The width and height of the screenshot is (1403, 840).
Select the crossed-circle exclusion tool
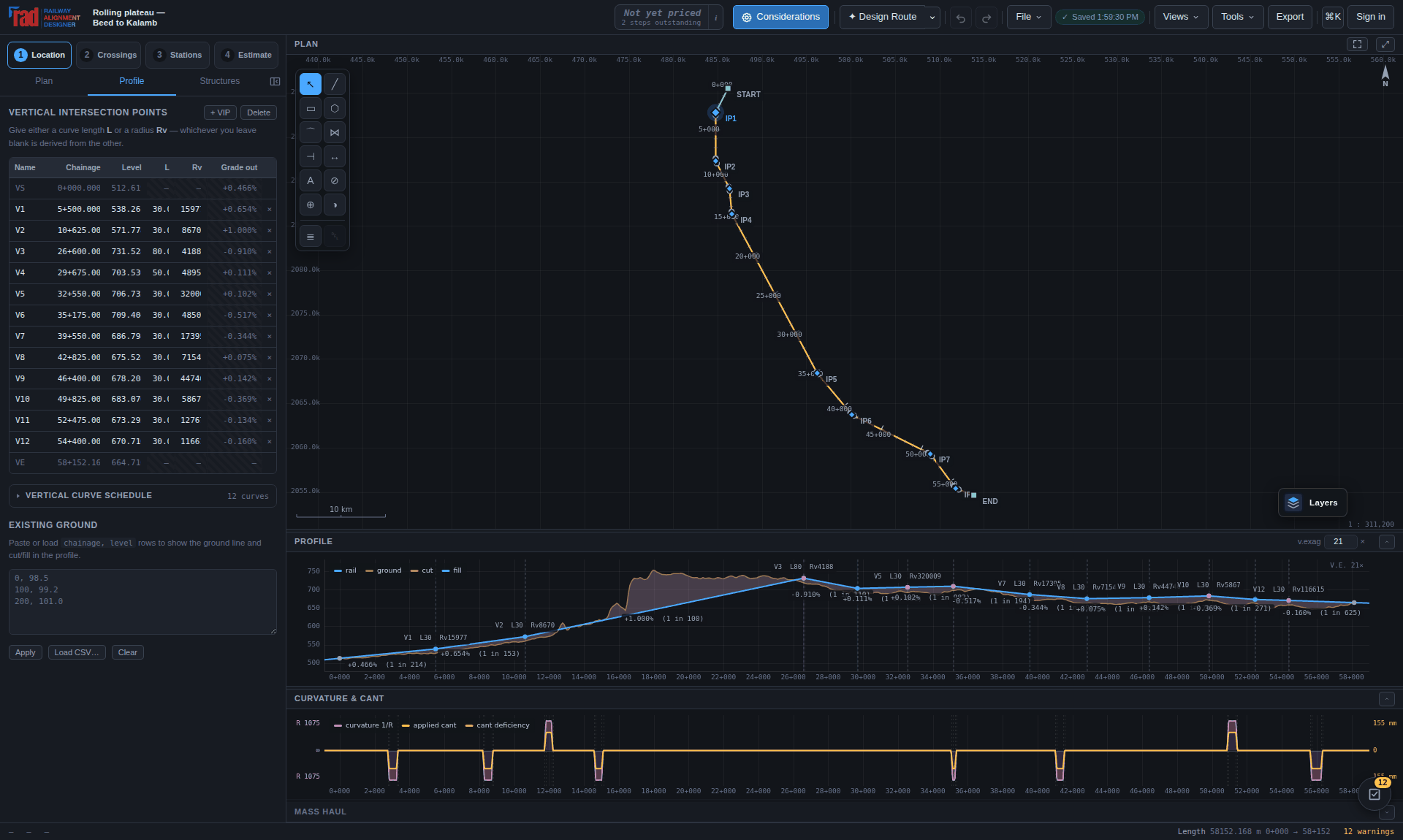[x=335, y=180]
